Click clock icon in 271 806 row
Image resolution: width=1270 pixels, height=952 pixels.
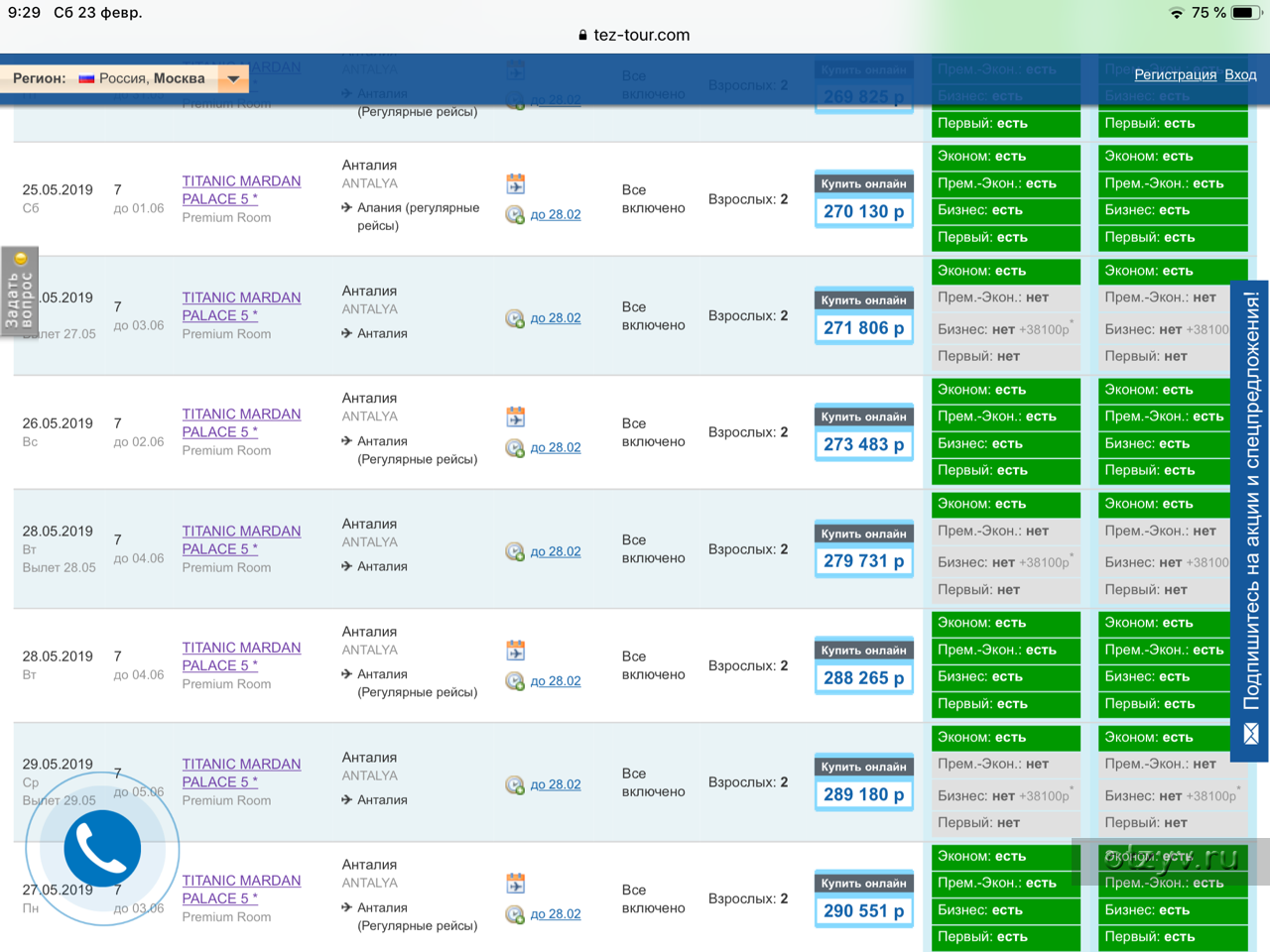coord(515,318)
